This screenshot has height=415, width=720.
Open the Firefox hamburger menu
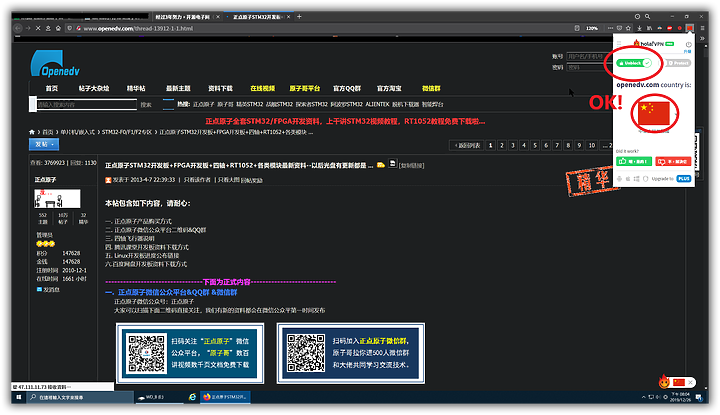click(x=702, y=28)
